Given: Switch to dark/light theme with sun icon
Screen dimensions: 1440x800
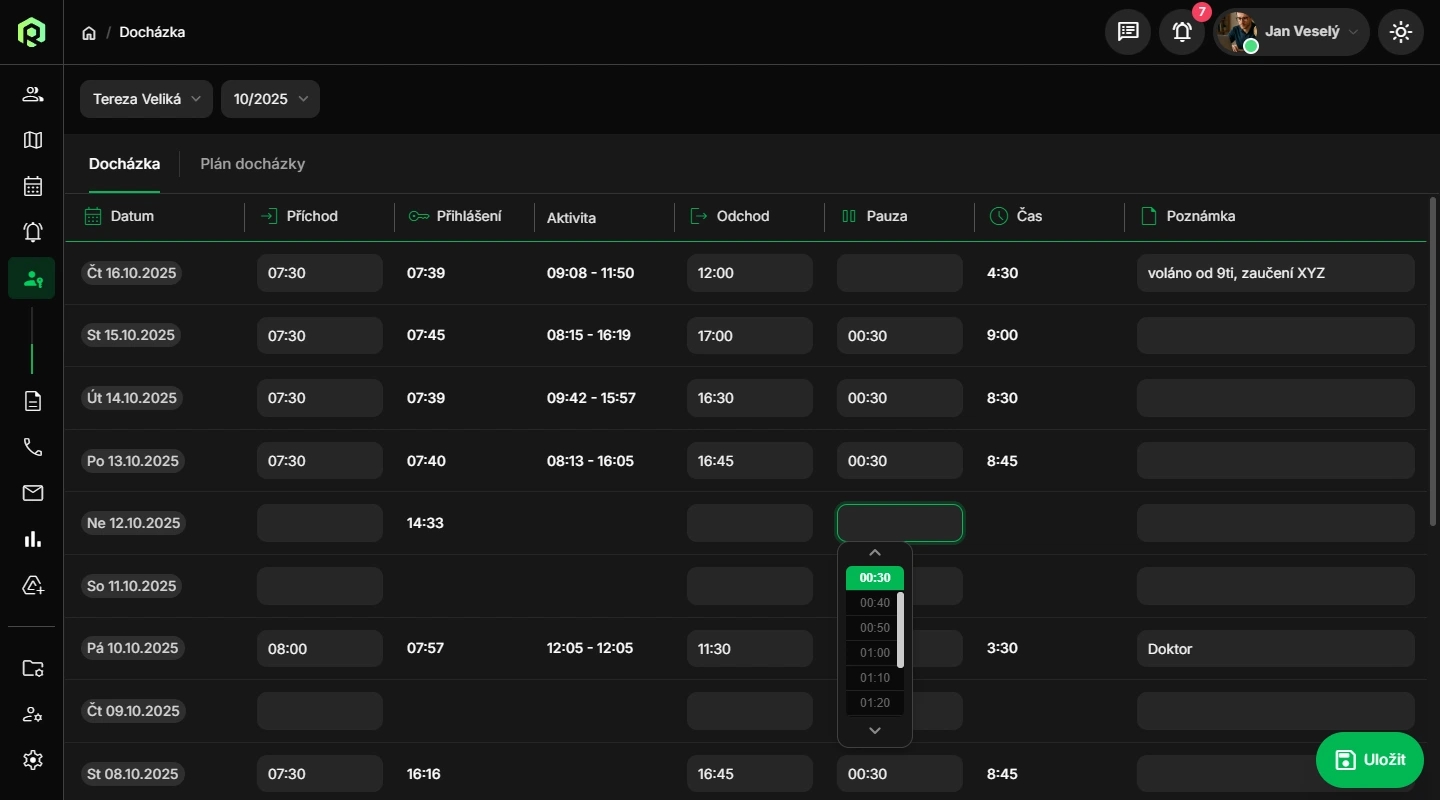Looking at the screenshot, I should [x=1401, y=32].
